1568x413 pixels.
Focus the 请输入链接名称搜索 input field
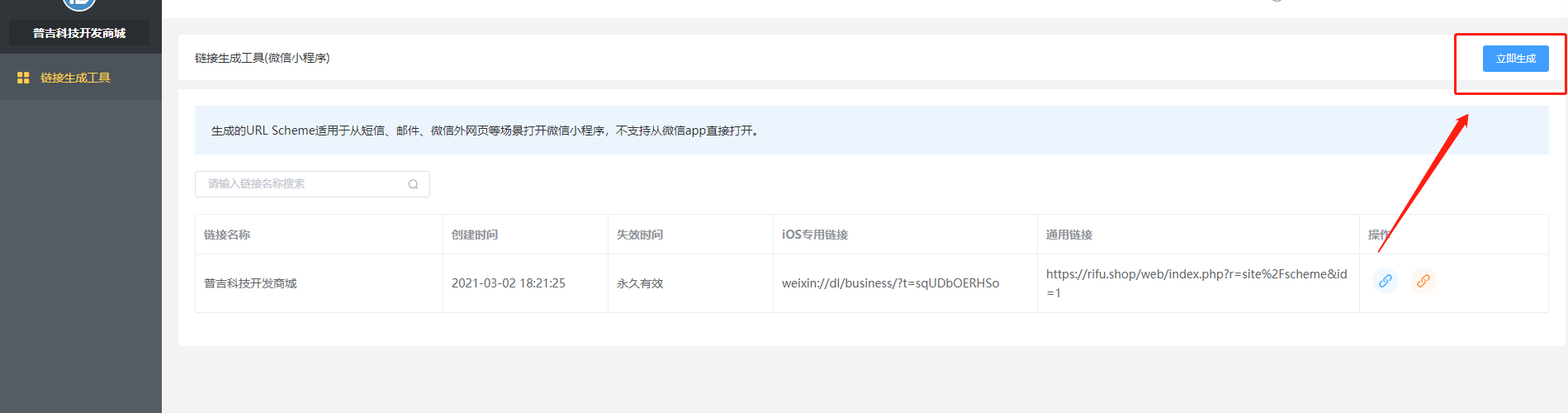(312, 184)
